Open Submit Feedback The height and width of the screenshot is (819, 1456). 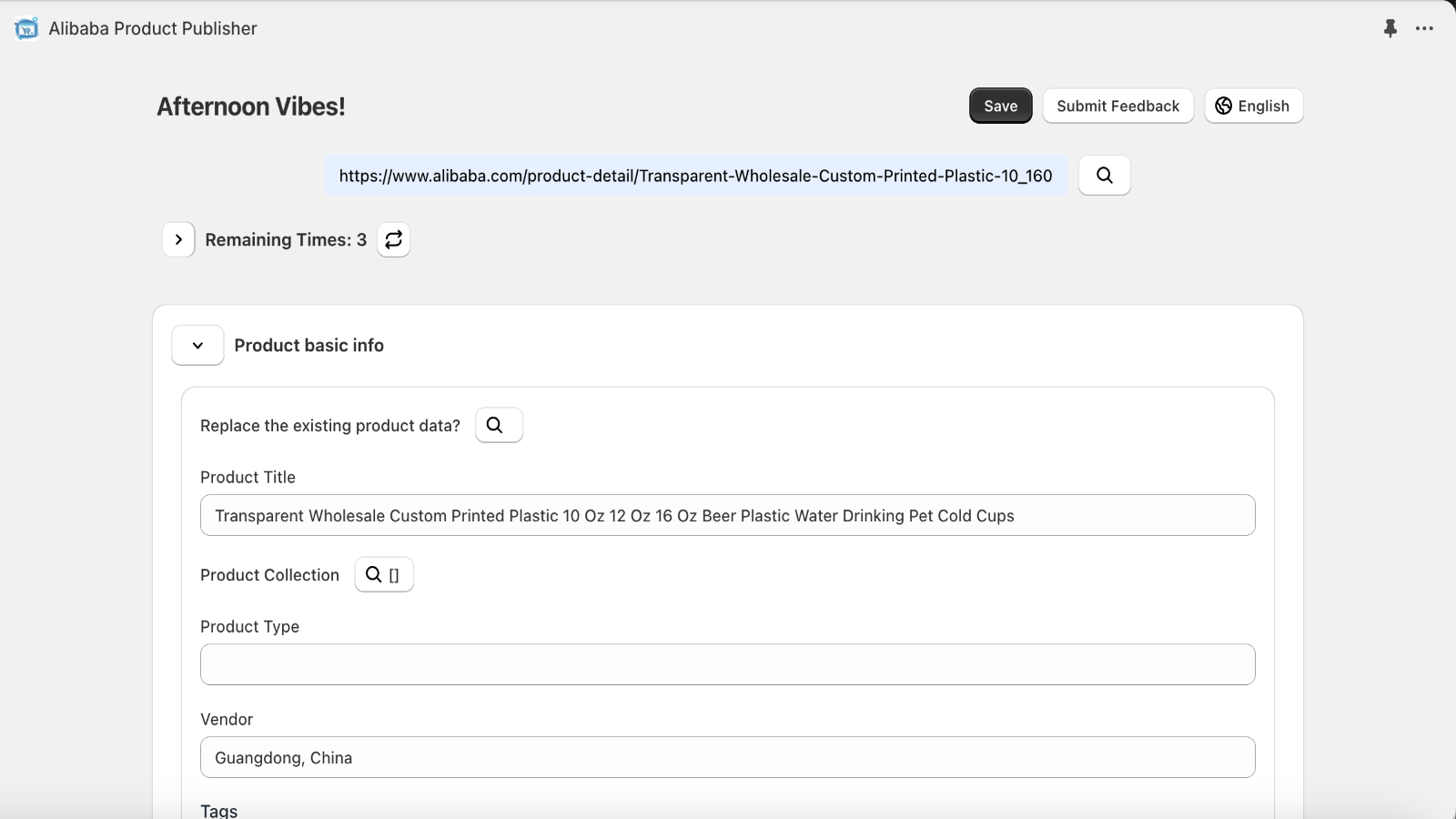pos(1117,106)
